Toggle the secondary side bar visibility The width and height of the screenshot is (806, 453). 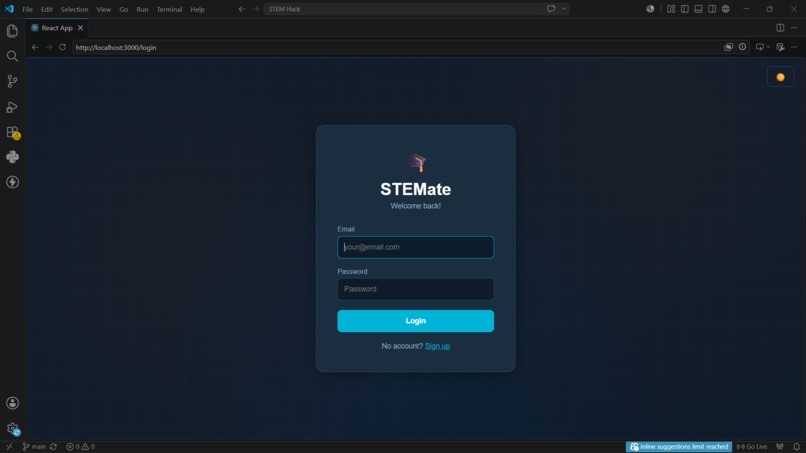click(712, 9)
